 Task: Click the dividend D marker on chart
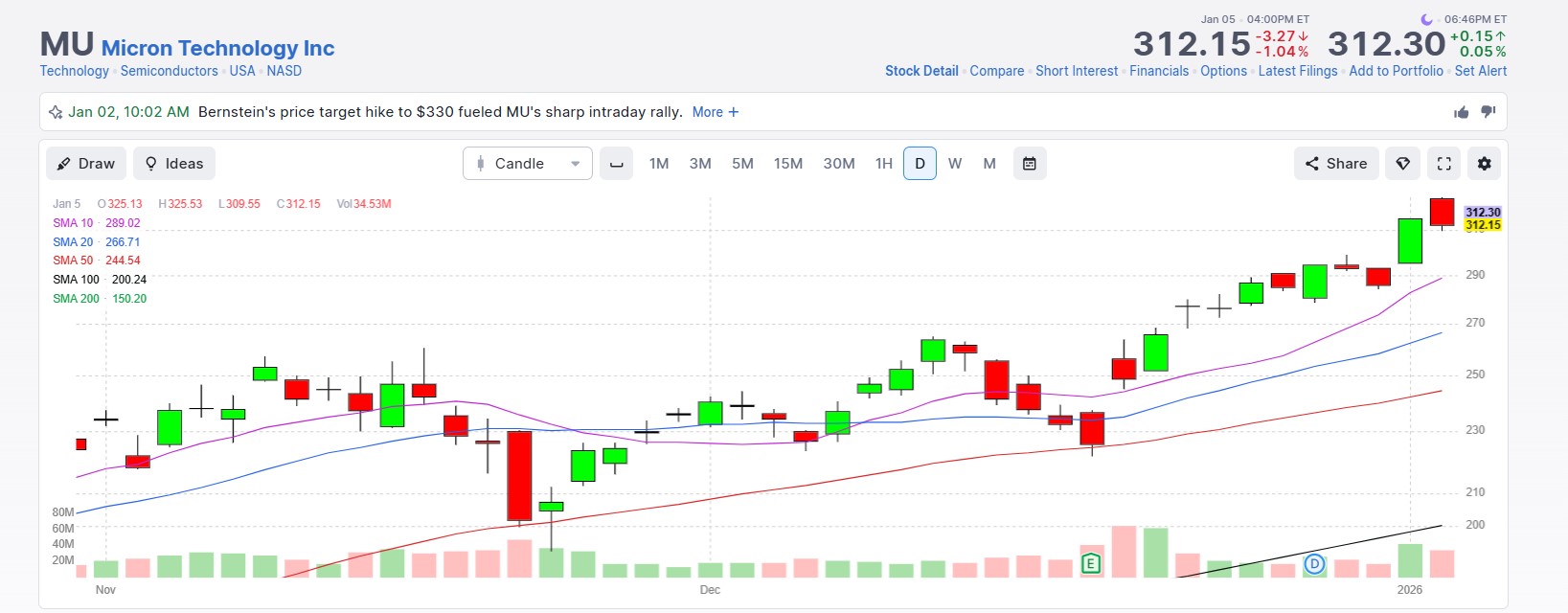pyautogui.click(x=1314, y=564)
